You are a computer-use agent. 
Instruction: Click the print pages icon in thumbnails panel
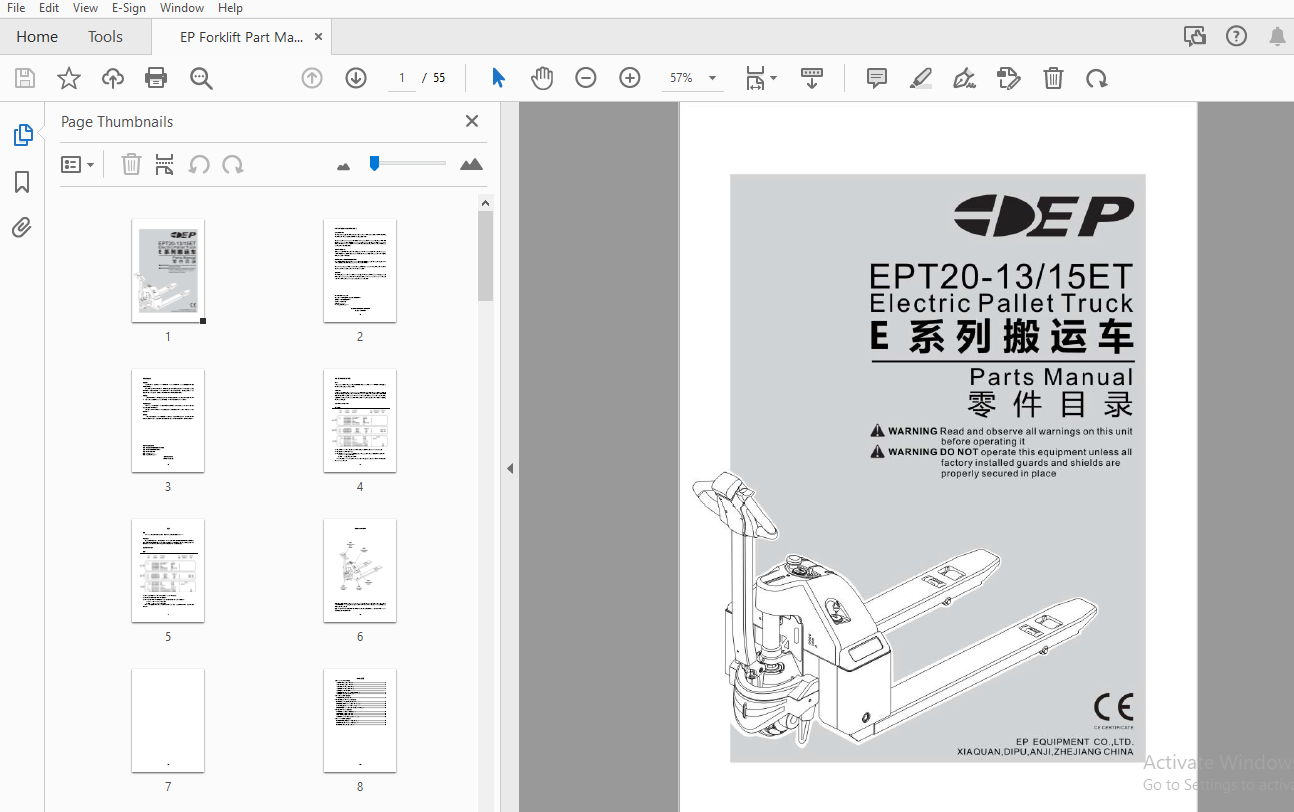165,164
